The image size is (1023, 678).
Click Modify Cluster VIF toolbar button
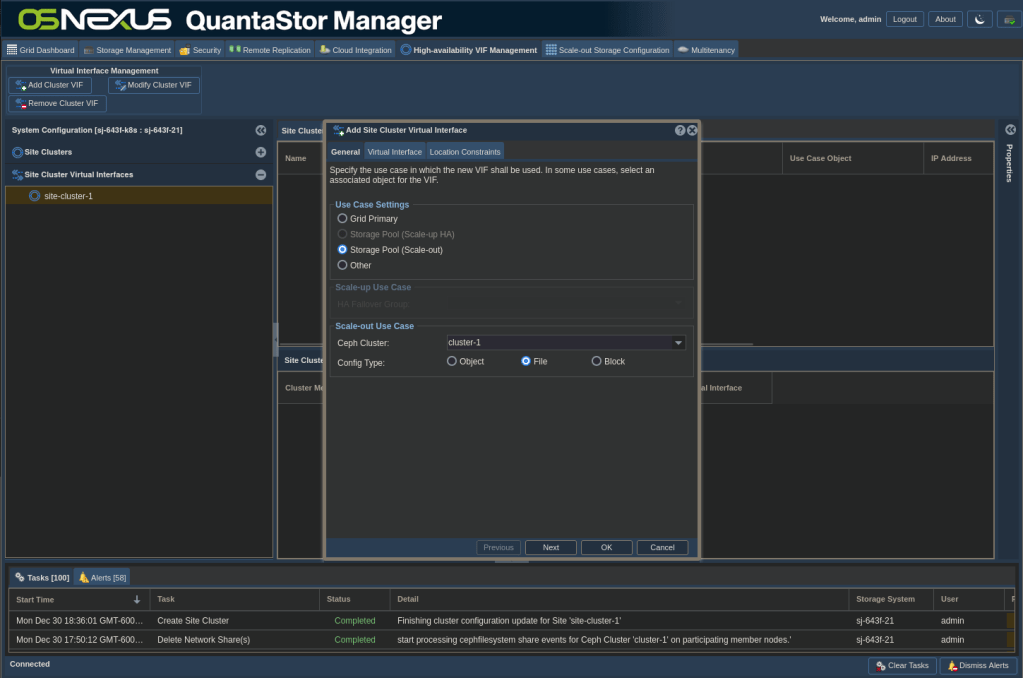(153, 85)
